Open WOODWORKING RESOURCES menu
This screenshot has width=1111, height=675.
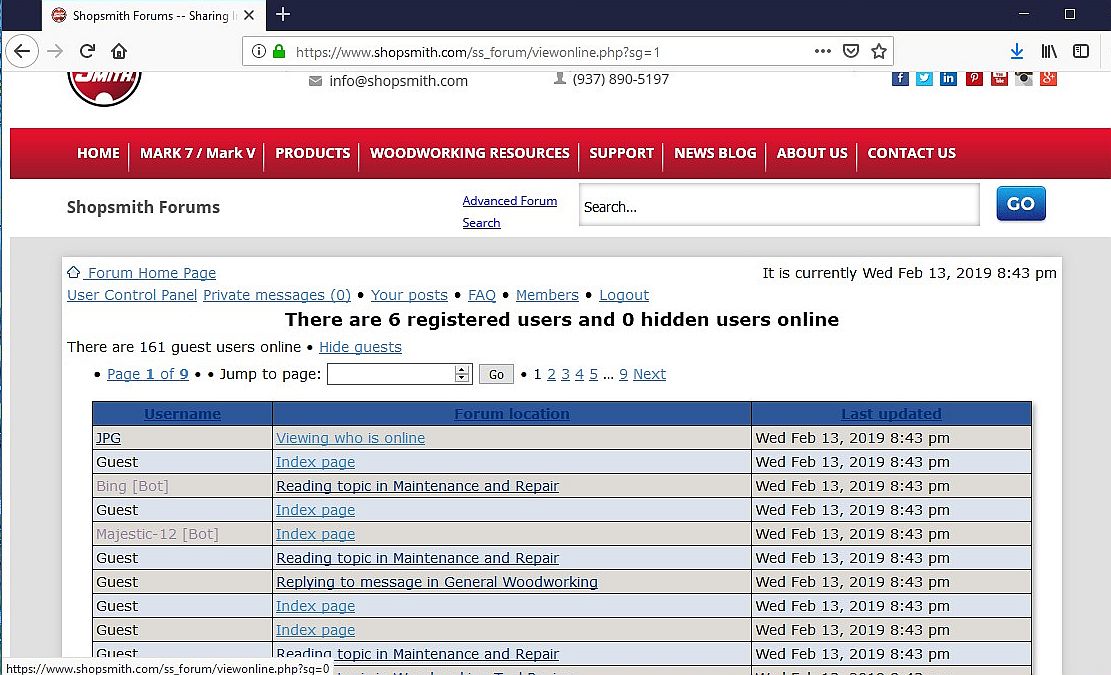click(469, 153)
